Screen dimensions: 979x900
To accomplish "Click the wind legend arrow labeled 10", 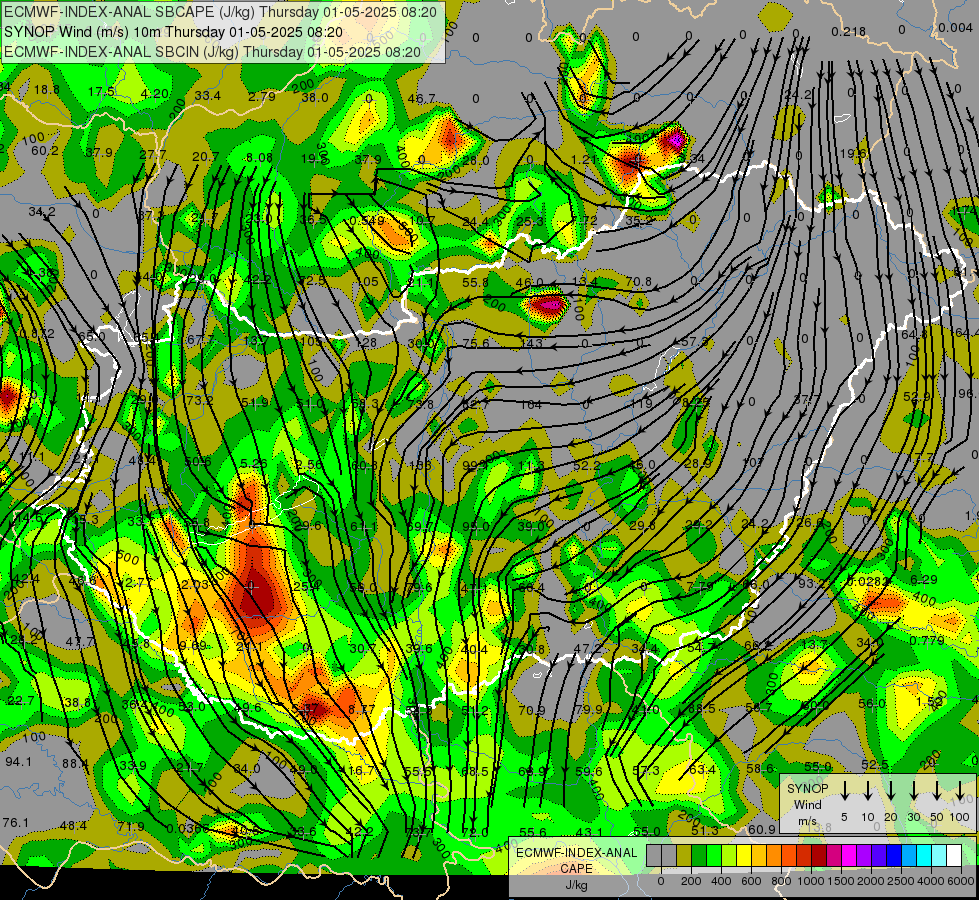I will [867, 791].
